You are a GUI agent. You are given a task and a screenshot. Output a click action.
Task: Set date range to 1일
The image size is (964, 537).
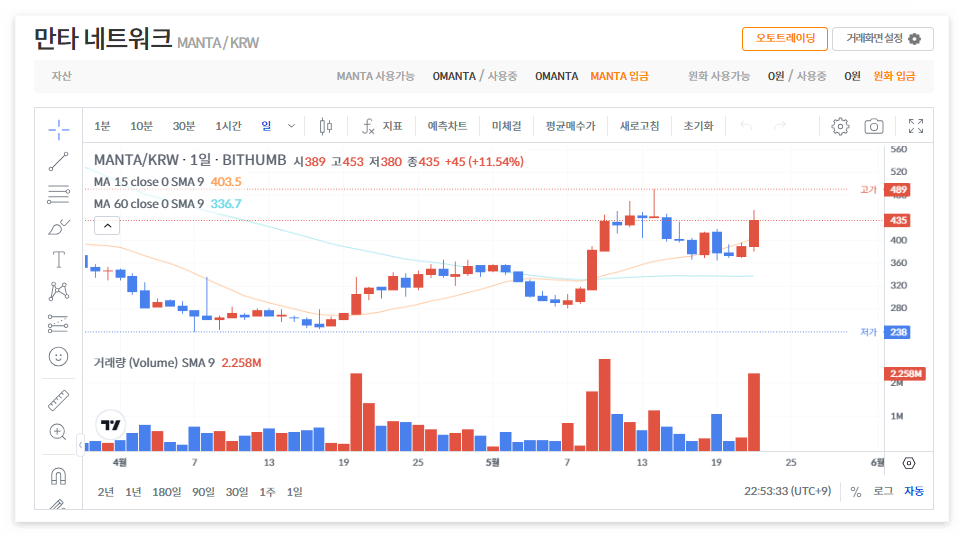tap(294, 492)
